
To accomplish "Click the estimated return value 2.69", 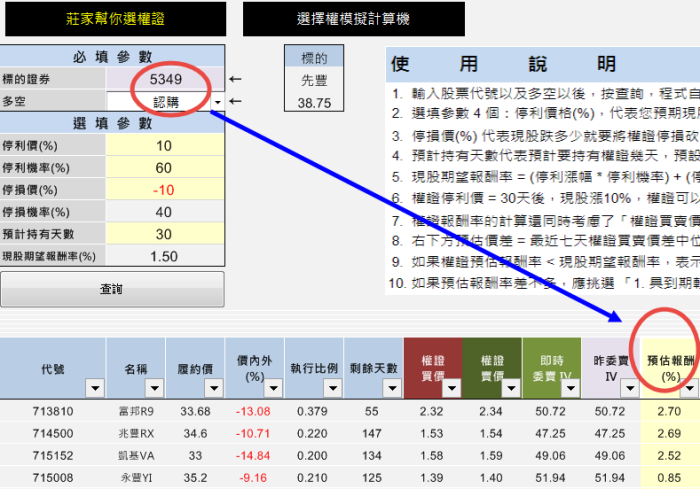I will (x=669, y=434).
